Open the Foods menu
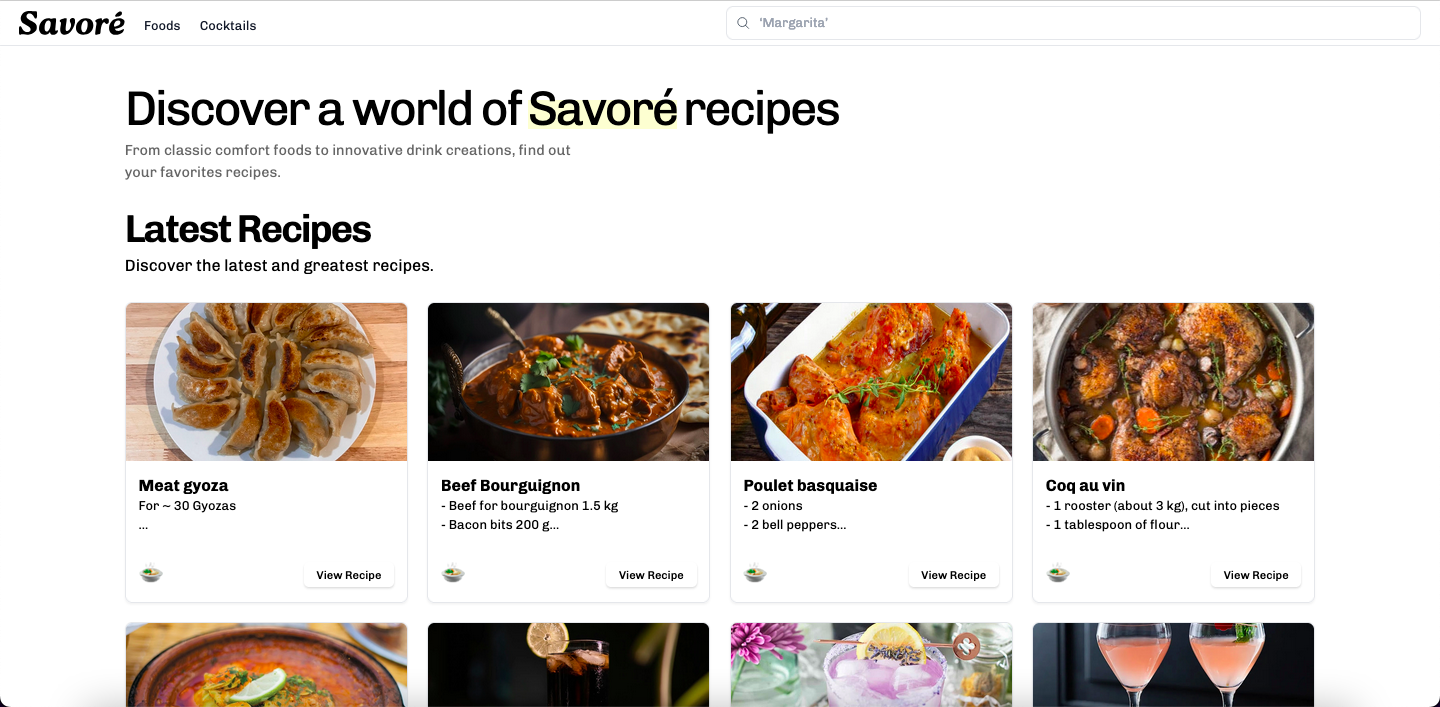 tap(162, 26)
